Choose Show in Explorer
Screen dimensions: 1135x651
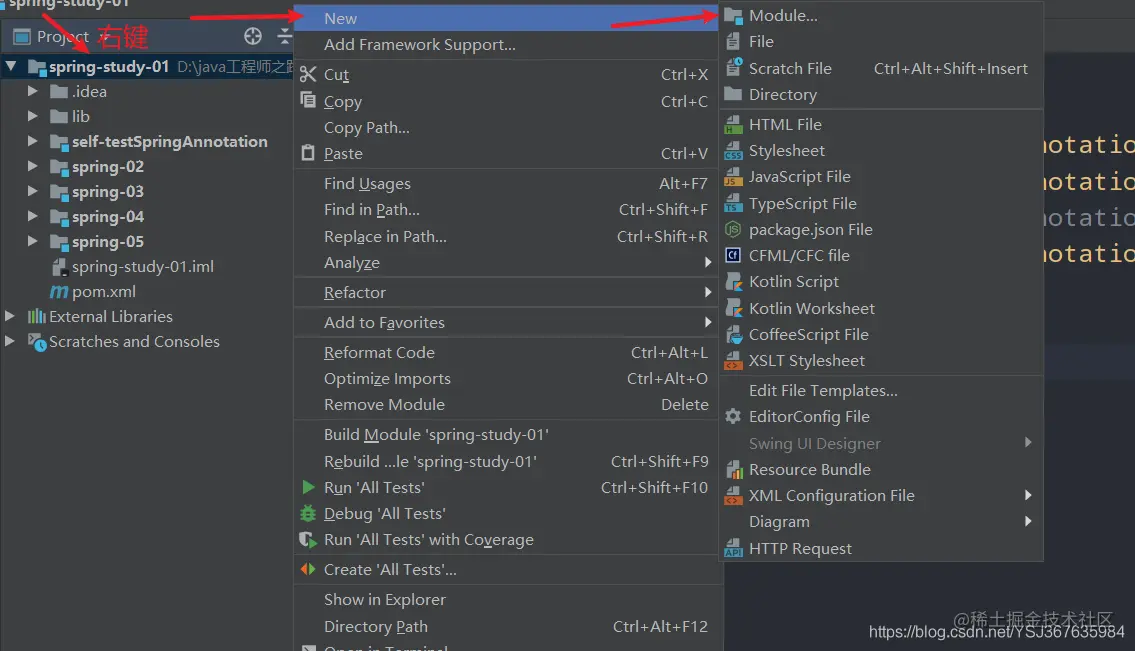pos(506,600)
